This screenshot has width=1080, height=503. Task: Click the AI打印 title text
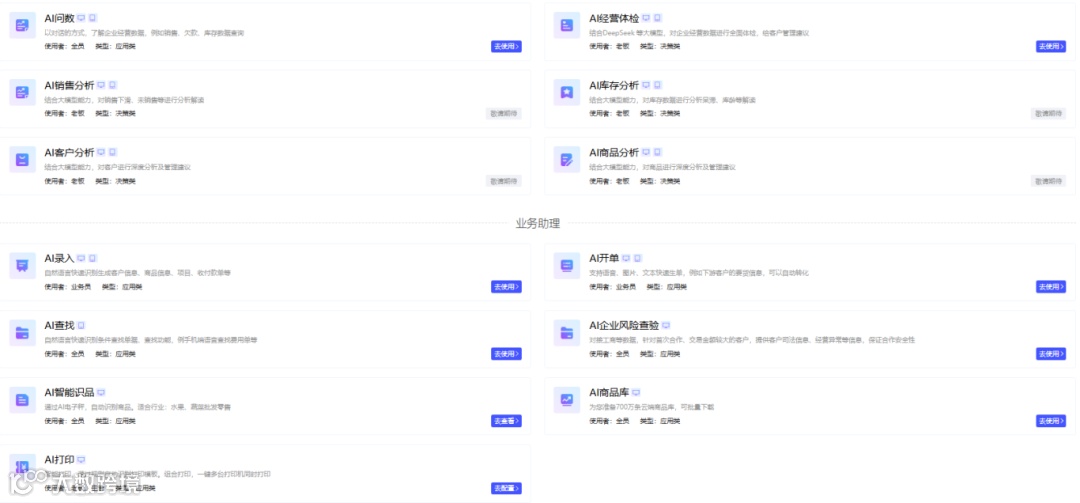coord(59,459)
